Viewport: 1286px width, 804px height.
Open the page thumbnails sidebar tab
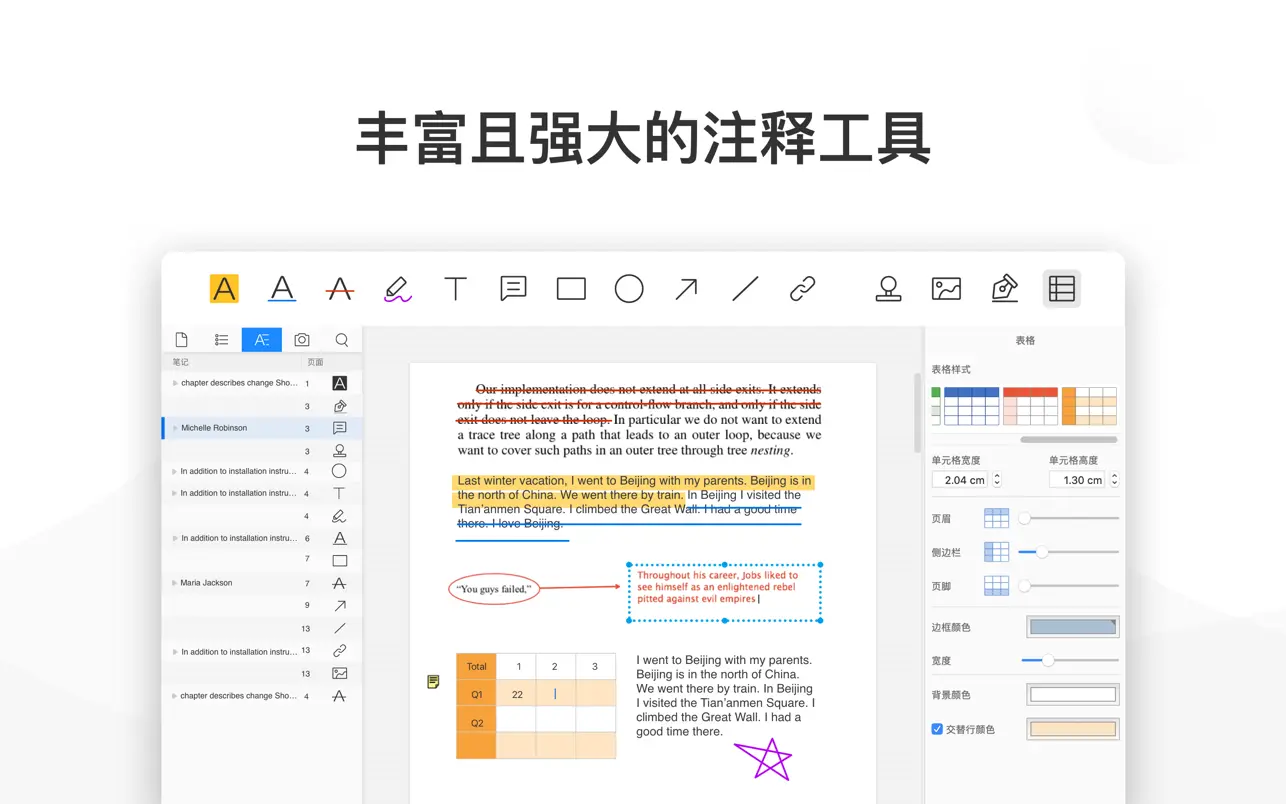182,339
